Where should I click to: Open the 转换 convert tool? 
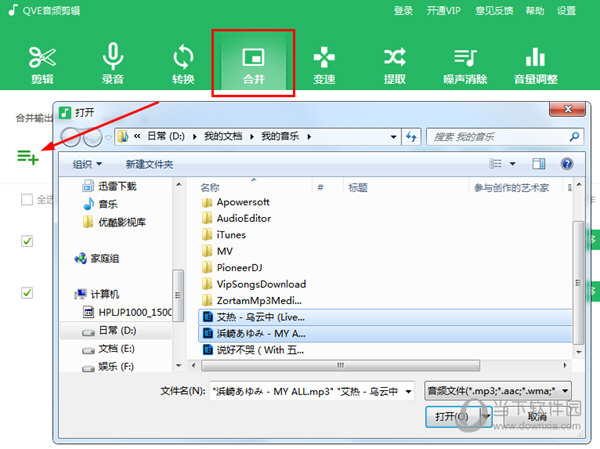[183, 64]
